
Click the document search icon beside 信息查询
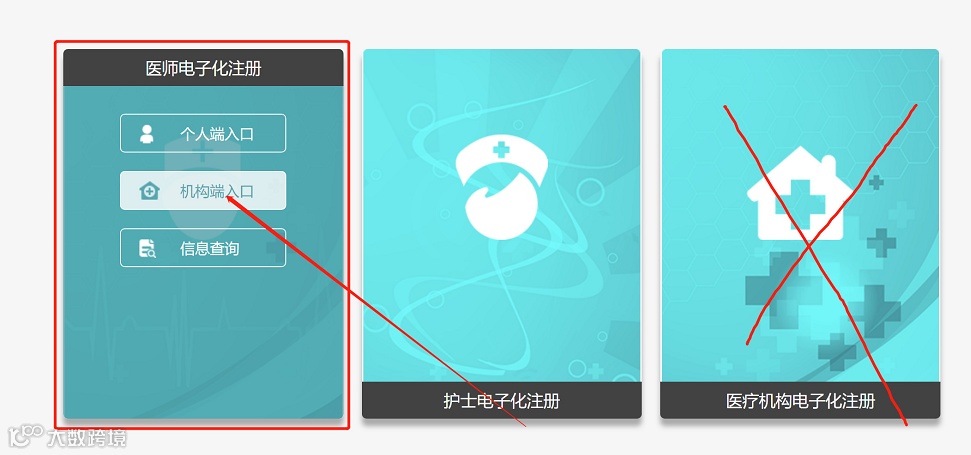[x=147, y=248]
